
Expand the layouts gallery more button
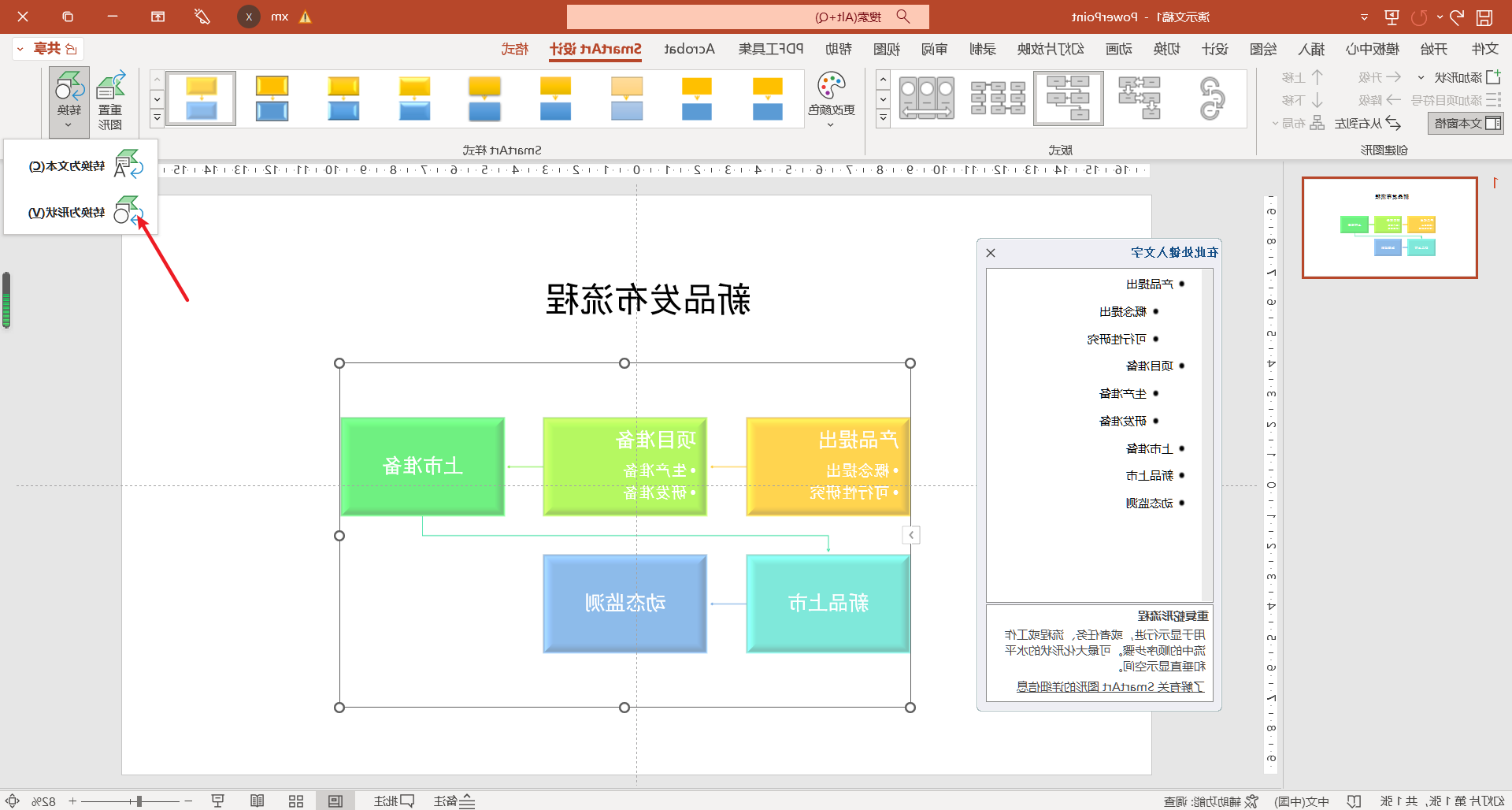click(883, 118)
